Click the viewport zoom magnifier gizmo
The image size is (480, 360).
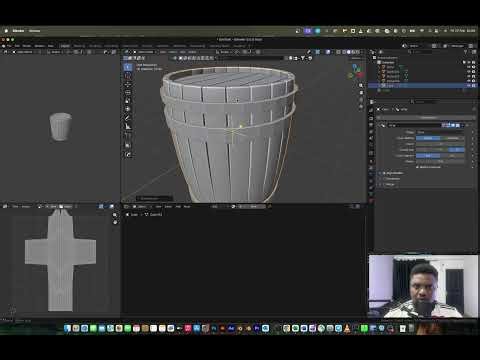361,86
